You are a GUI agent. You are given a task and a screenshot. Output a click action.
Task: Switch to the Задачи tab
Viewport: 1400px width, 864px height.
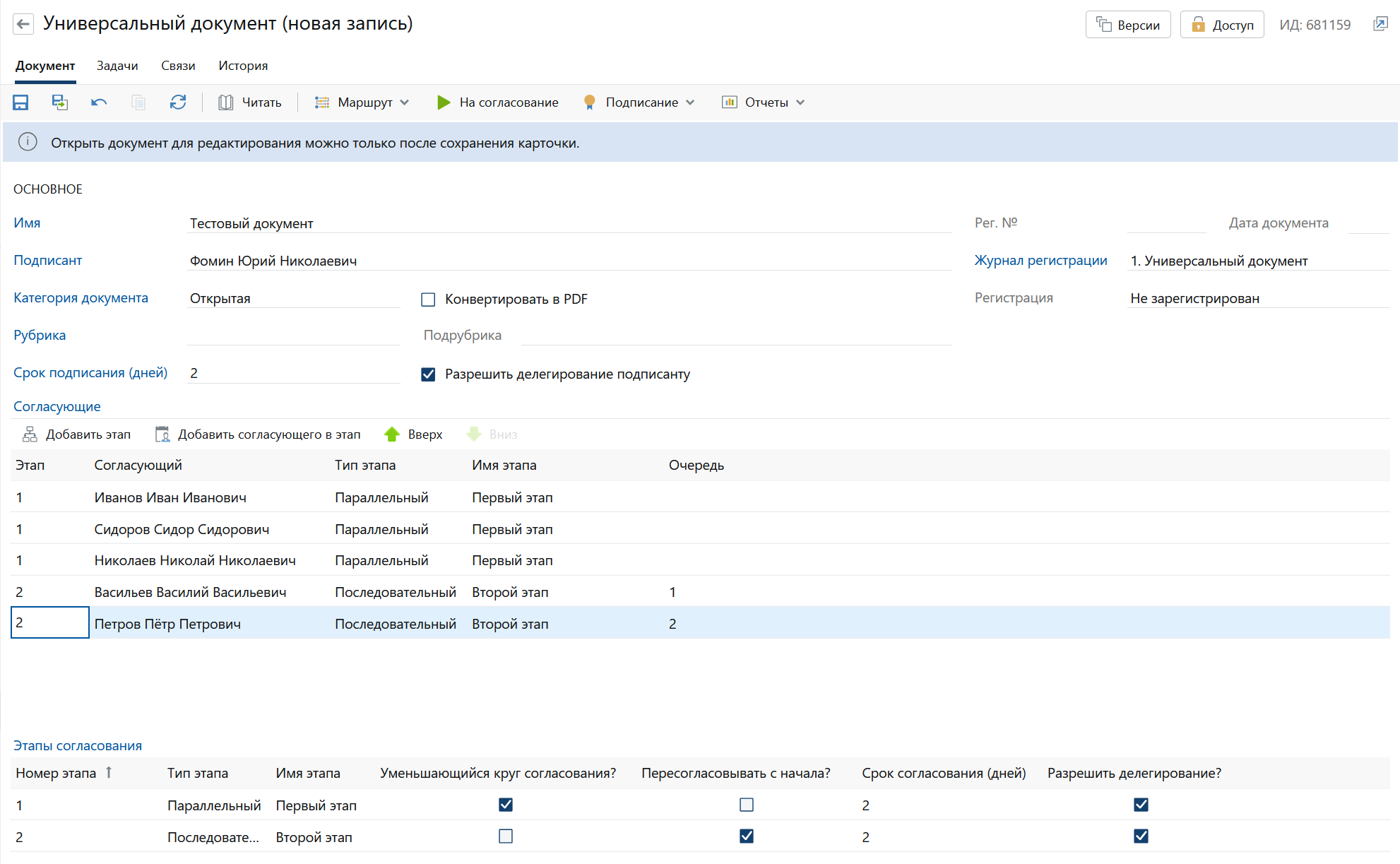coord(117,66)
